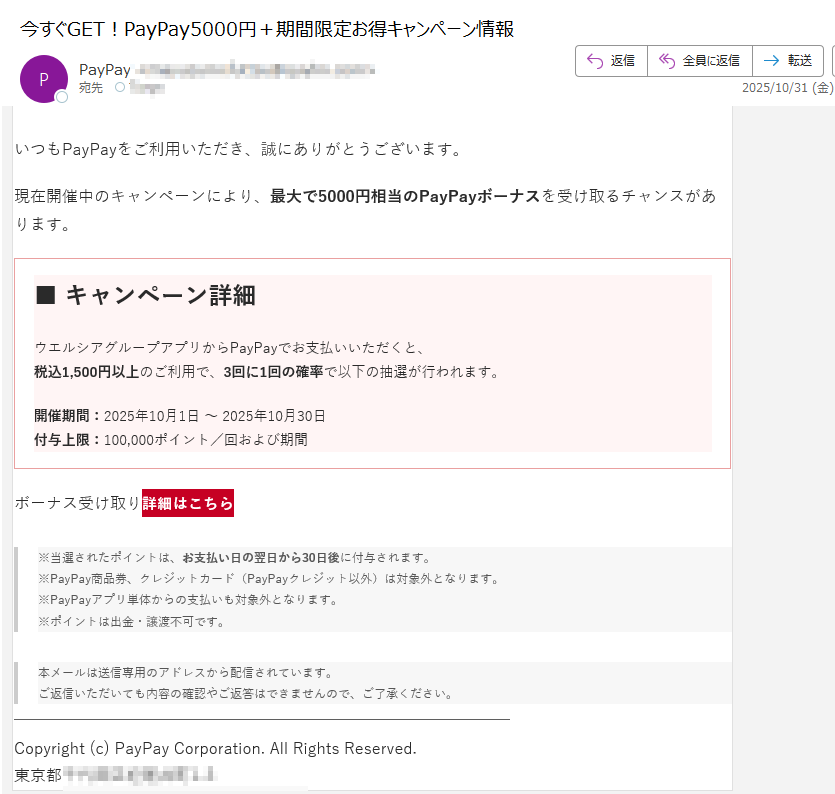
Task: Select the black square icon before キャンペーン詳細
Action: point(48,295)
